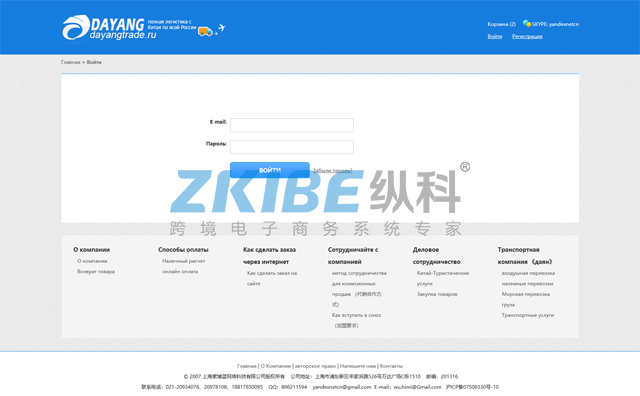This screenshot has height=396, width=640.
Task: Open the Регистрация link
Action: pos(527,36)
